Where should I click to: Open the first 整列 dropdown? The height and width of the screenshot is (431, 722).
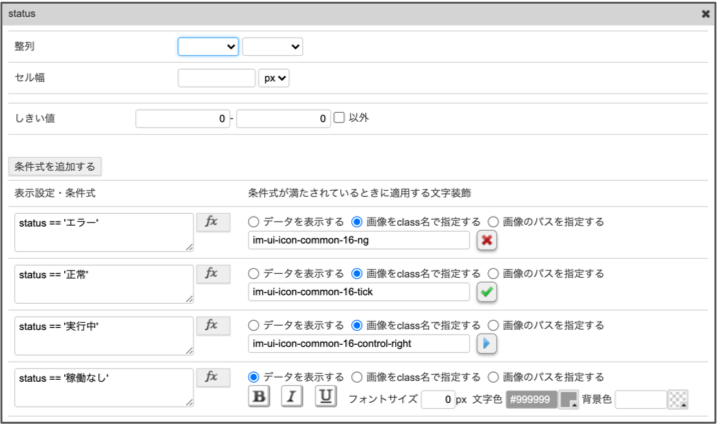208,46
